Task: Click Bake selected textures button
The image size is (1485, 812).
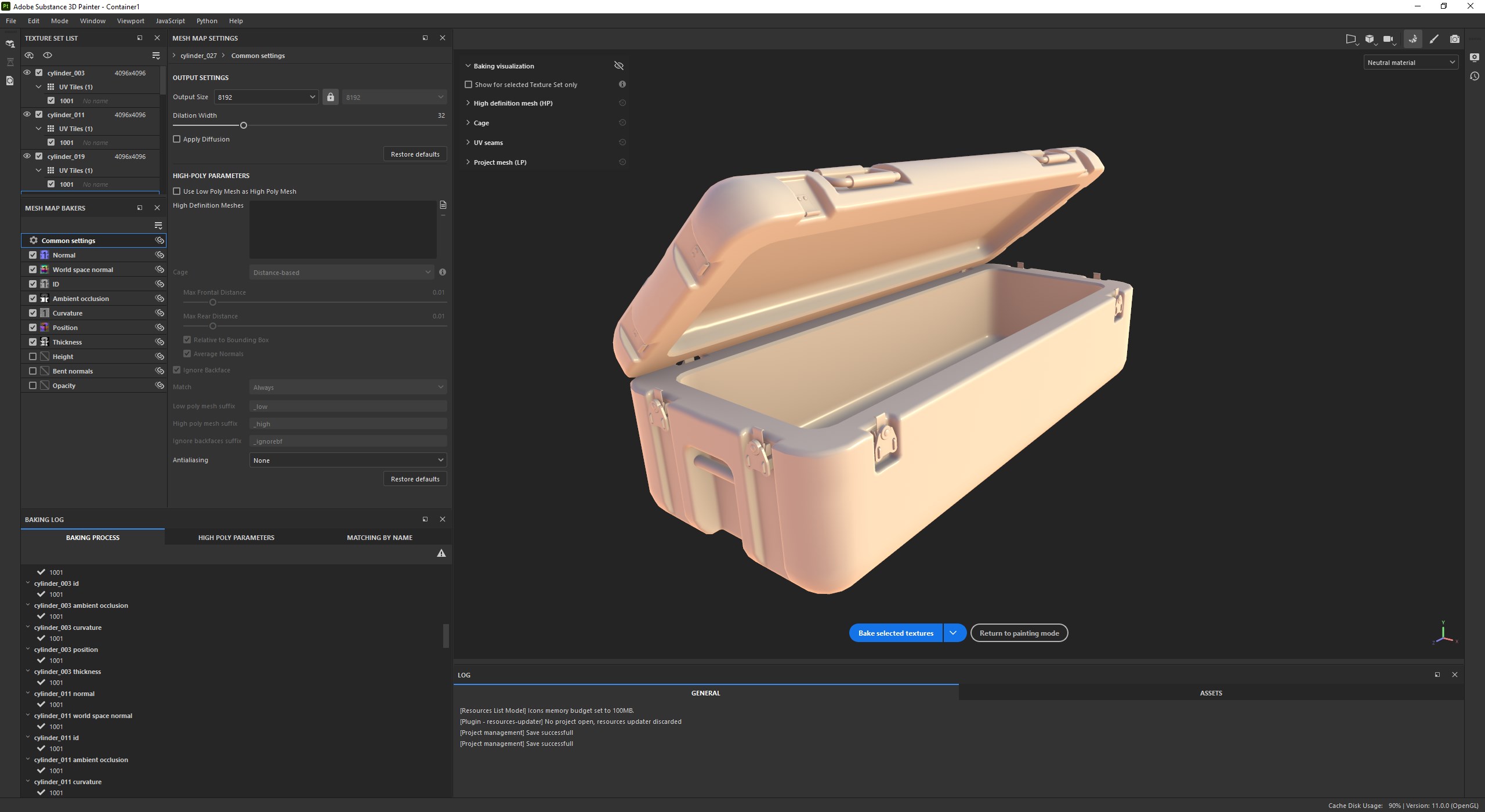Action: [896, 633]
